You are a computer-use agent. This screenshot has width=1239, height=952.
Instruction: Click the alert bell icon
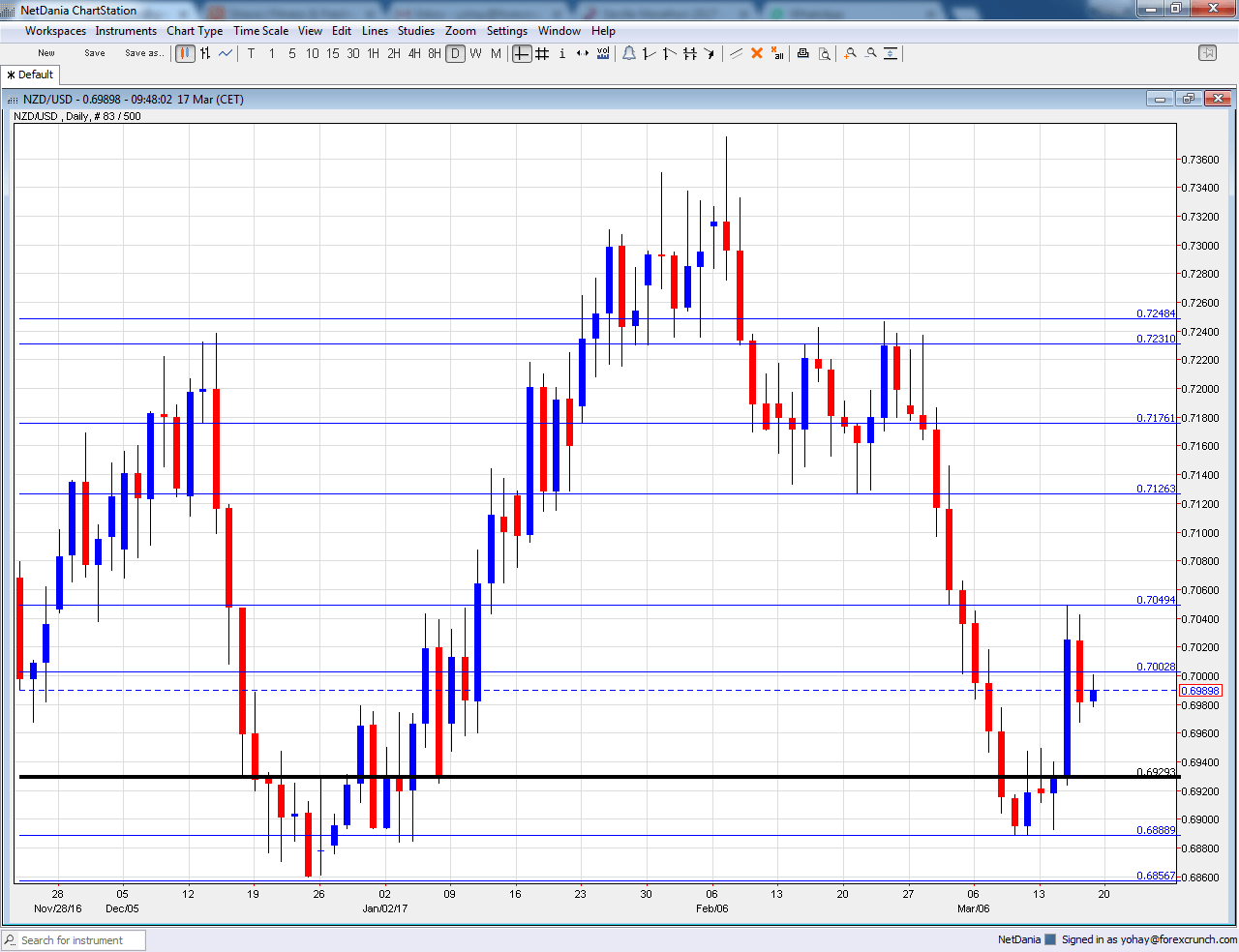(628, 53)
